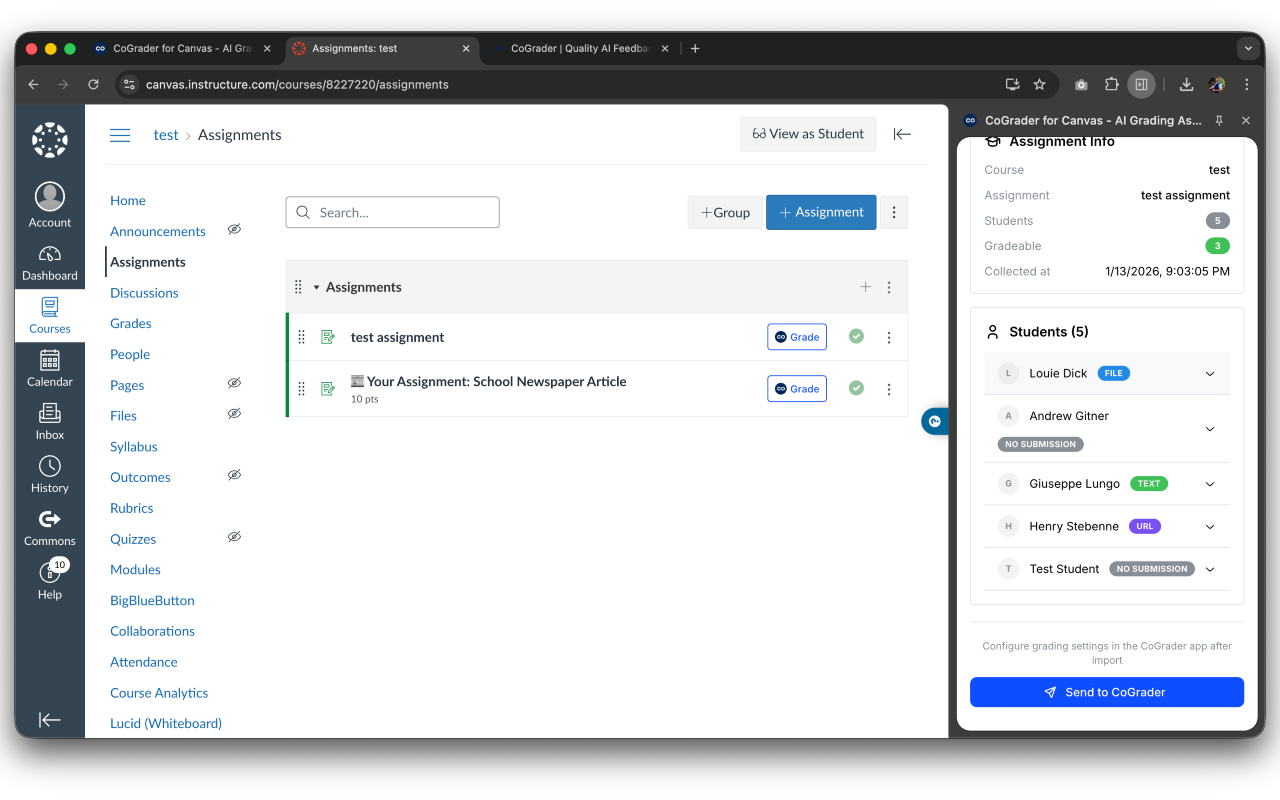Click the browser address bar URL
Viewport: 1280px width, 800px height.
coord(297,85)
